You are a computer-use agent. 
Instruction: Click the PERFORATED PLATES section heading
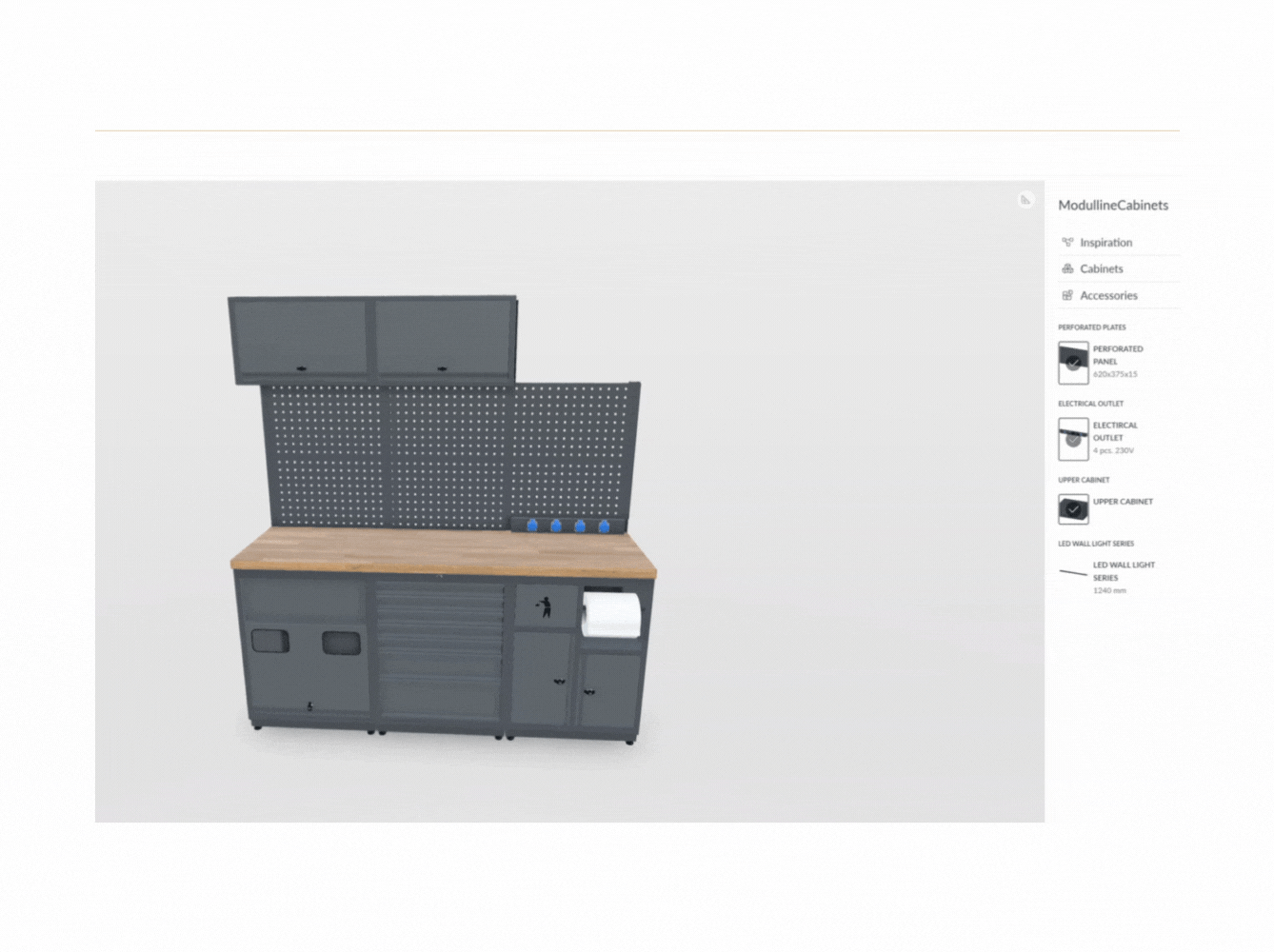pos(1091,327)
